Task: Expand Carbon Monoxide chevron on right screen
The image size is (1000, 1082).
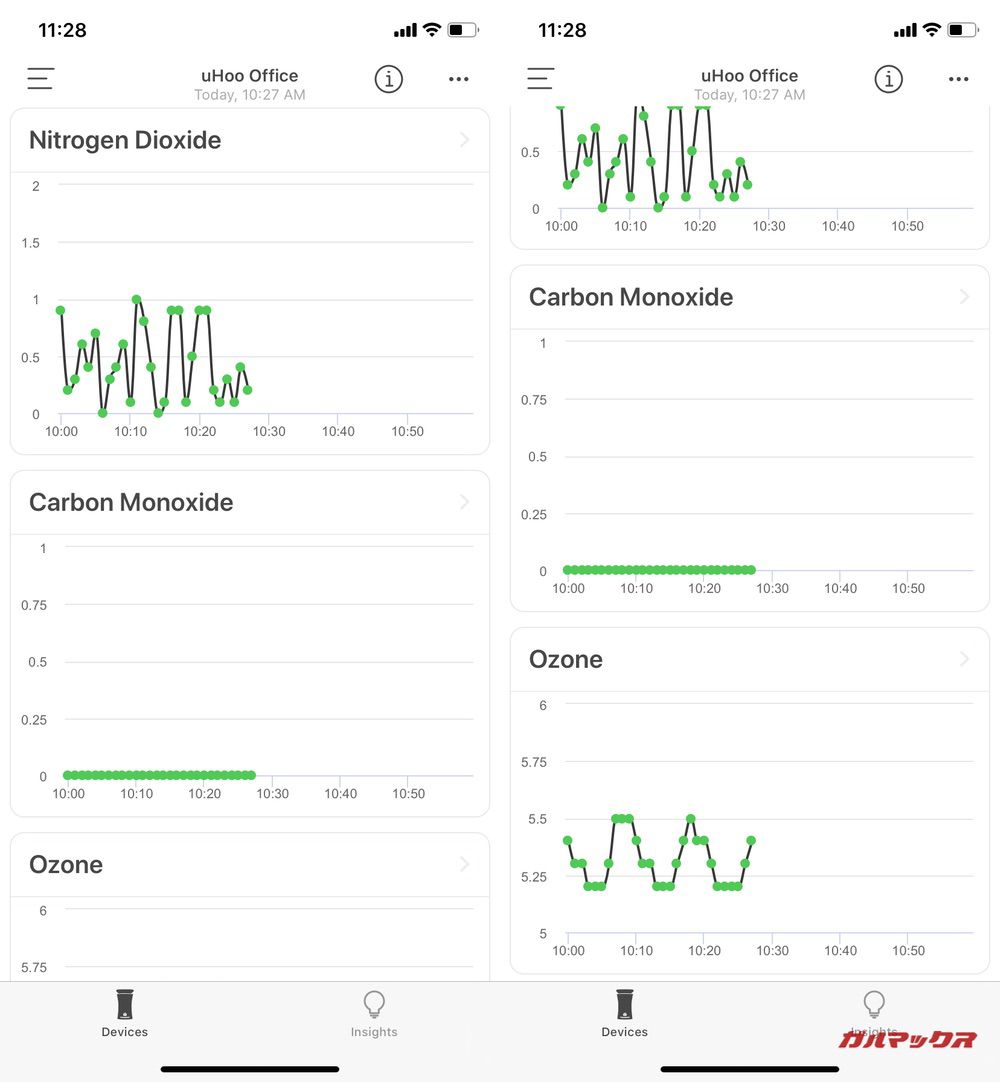Action: click(x=964, y=297)
